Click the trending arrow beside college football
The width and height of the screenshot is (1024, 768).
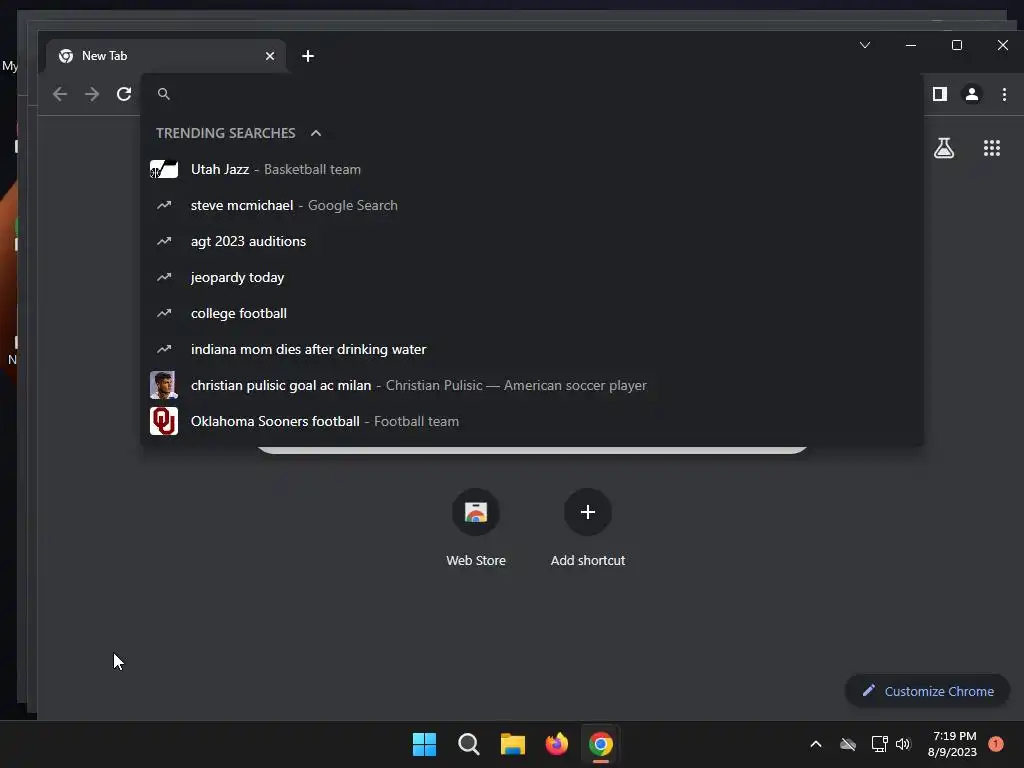(x=164, y=313)
